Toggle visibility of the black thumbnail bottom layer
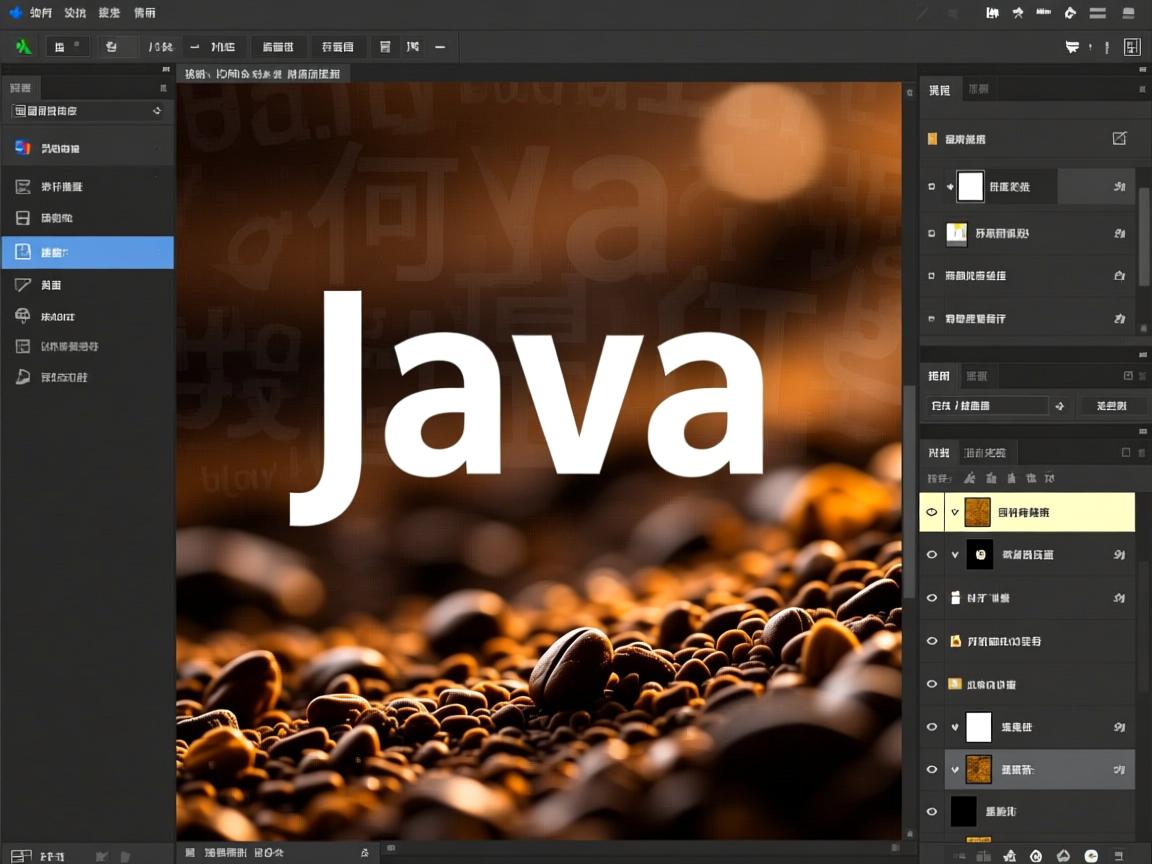The height and width of the screenshot is (864, 1152). (x=931, y=811)
